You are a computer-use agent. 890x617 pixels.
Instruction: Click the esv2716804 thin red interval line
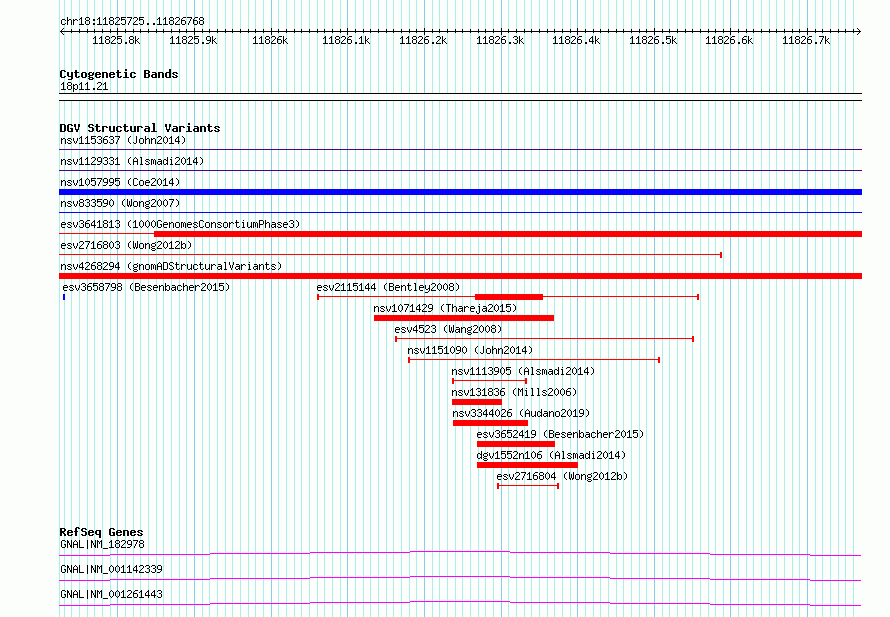coord(528,486)
